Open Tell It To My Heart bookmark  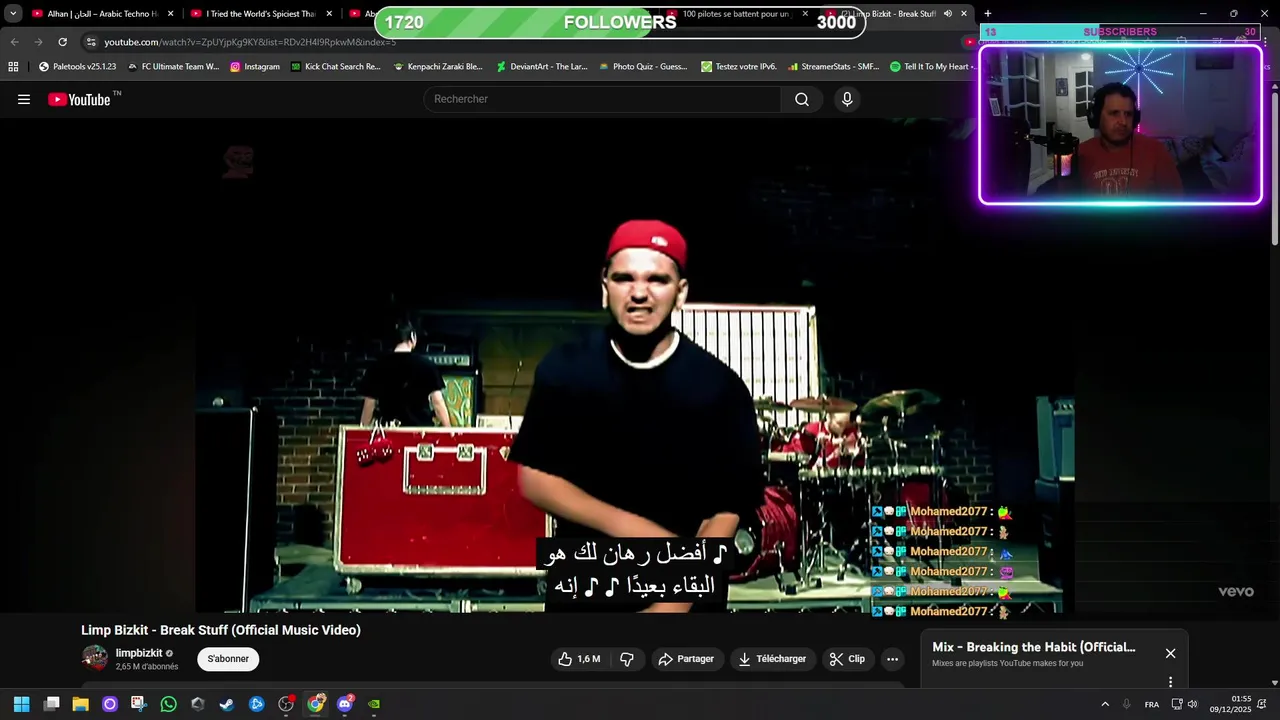[931, 67]
